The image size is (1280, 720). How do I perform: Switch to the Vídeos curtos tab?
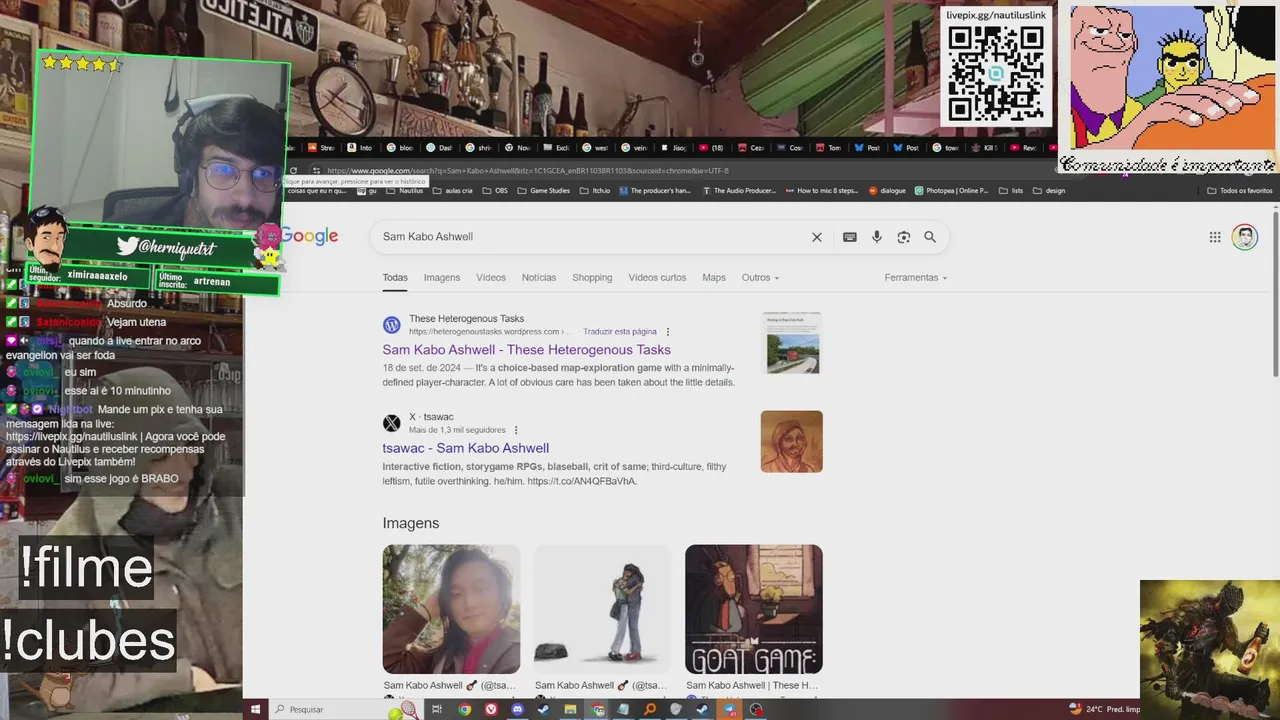[657, 278]
